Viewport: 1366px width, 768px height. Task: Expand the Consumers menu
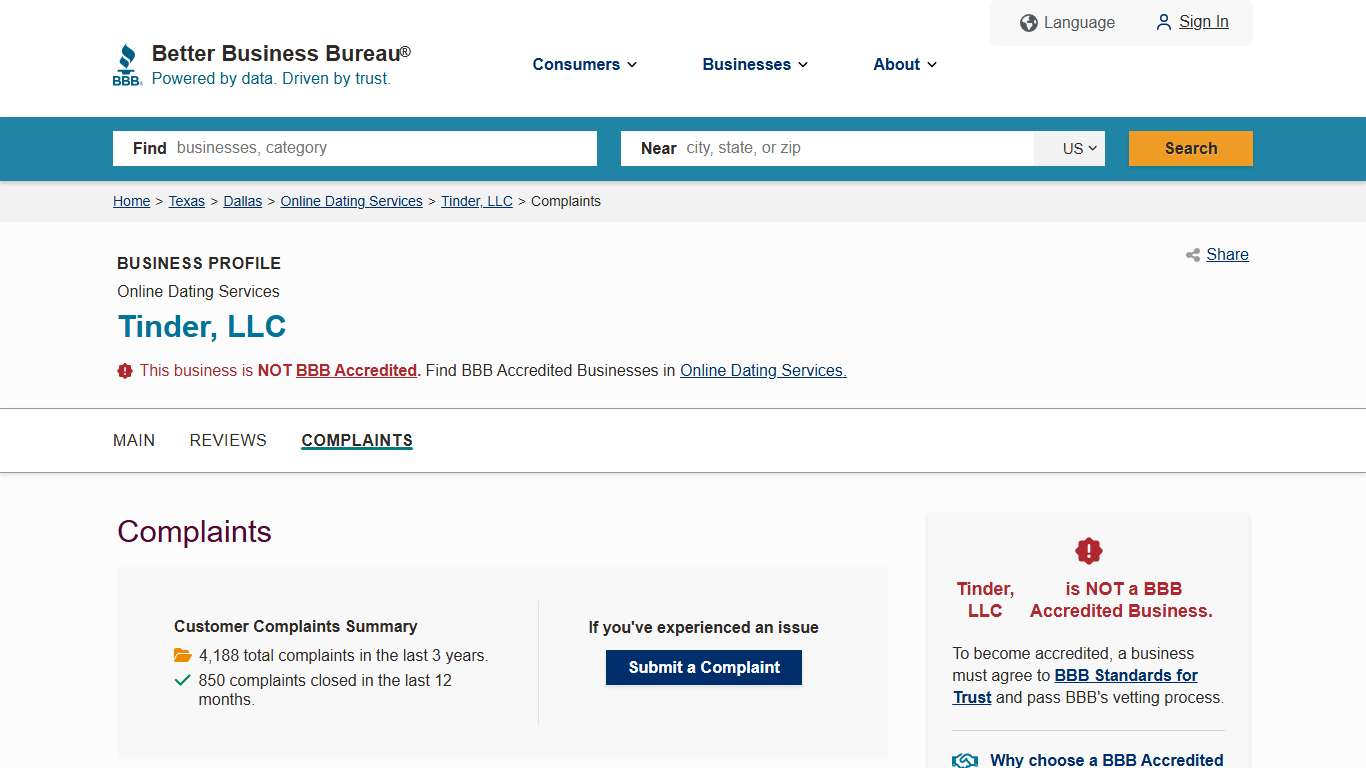[x=584, y=64]
